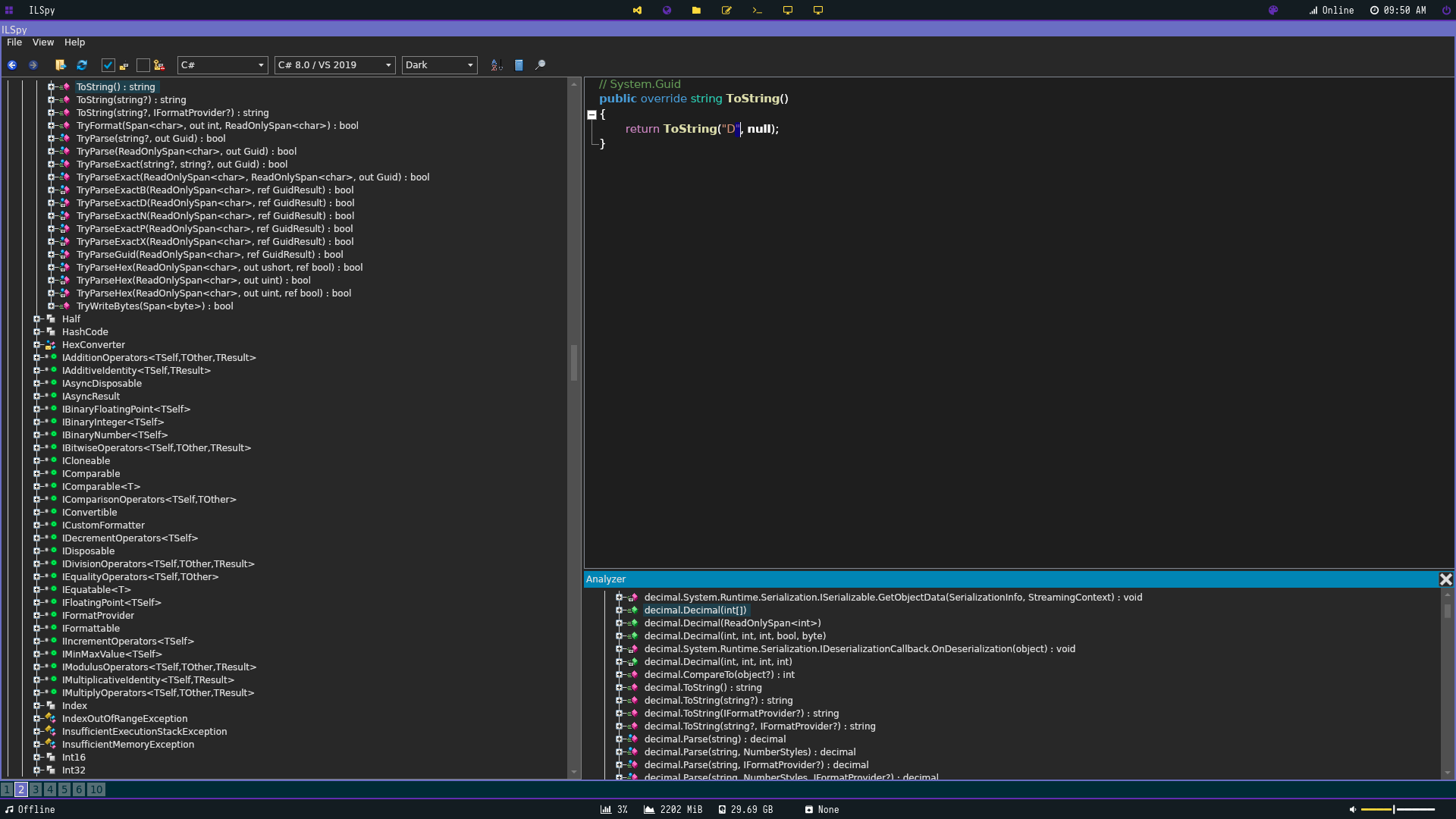This screenshot has height=819, width=1456.
Task: Open search with the magnifier icon
Action: (x=540, y=65)
